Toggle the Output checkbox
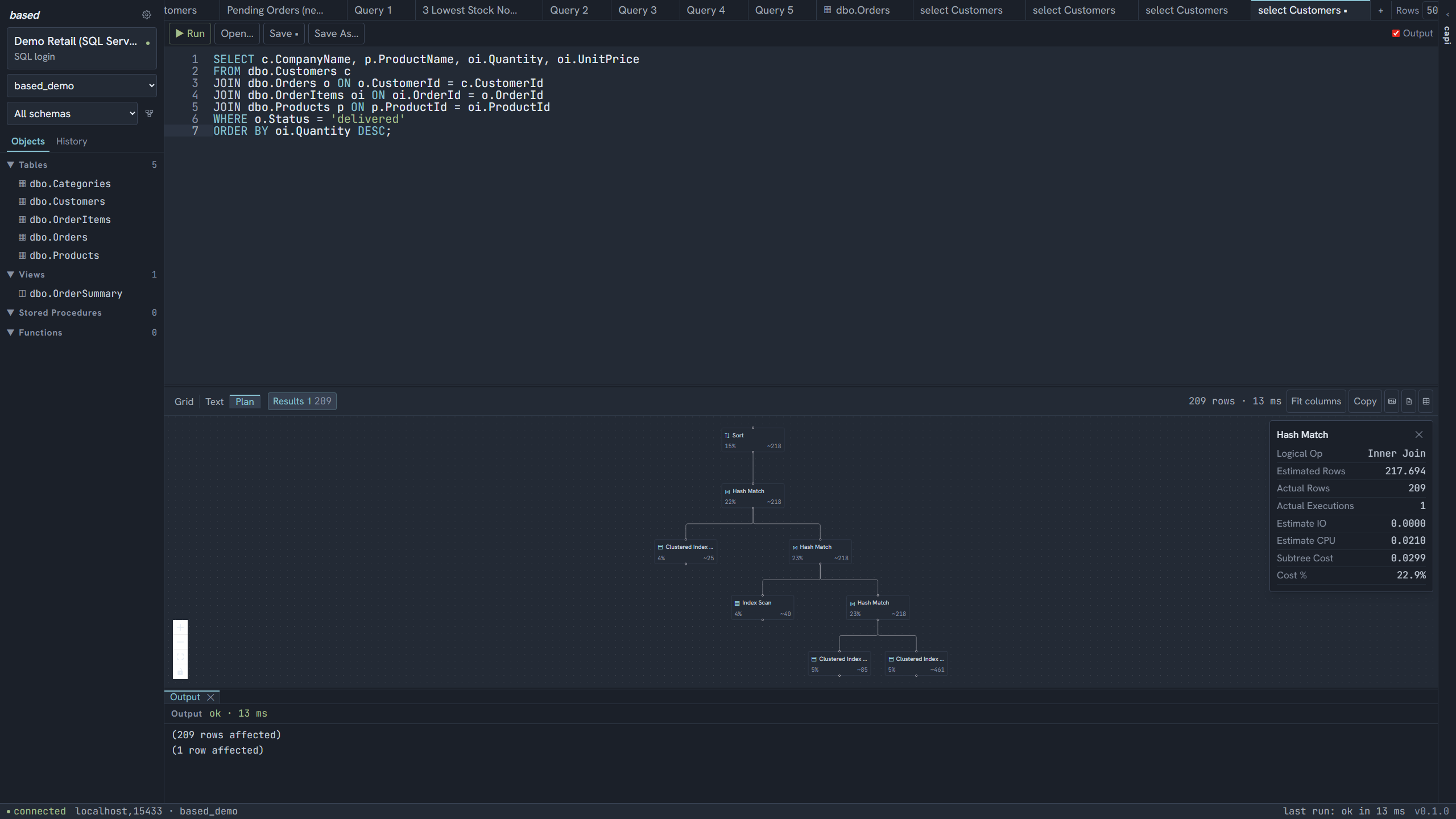 pos(1396,34)
